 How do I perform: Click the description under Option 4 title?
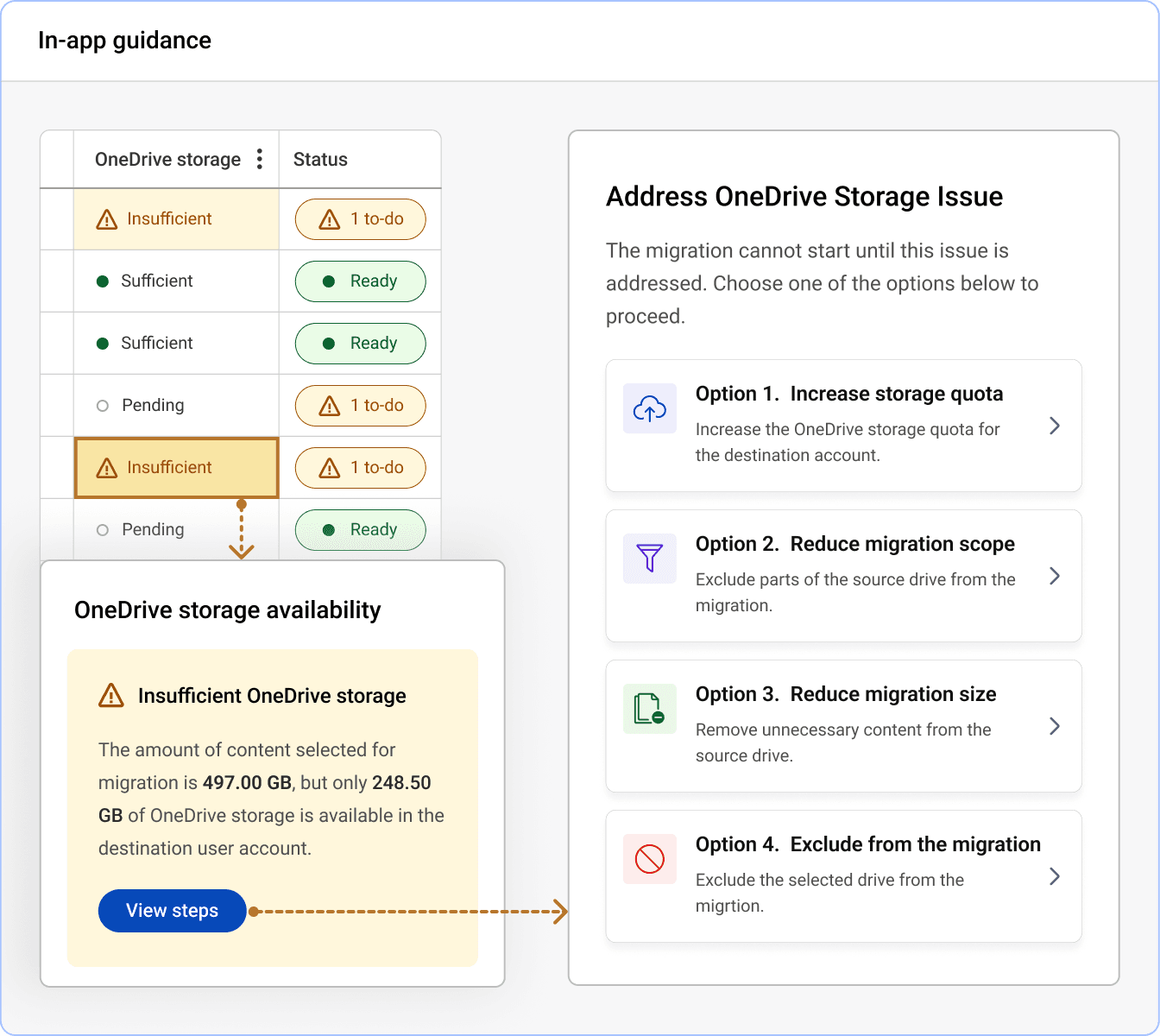[829, 893]
